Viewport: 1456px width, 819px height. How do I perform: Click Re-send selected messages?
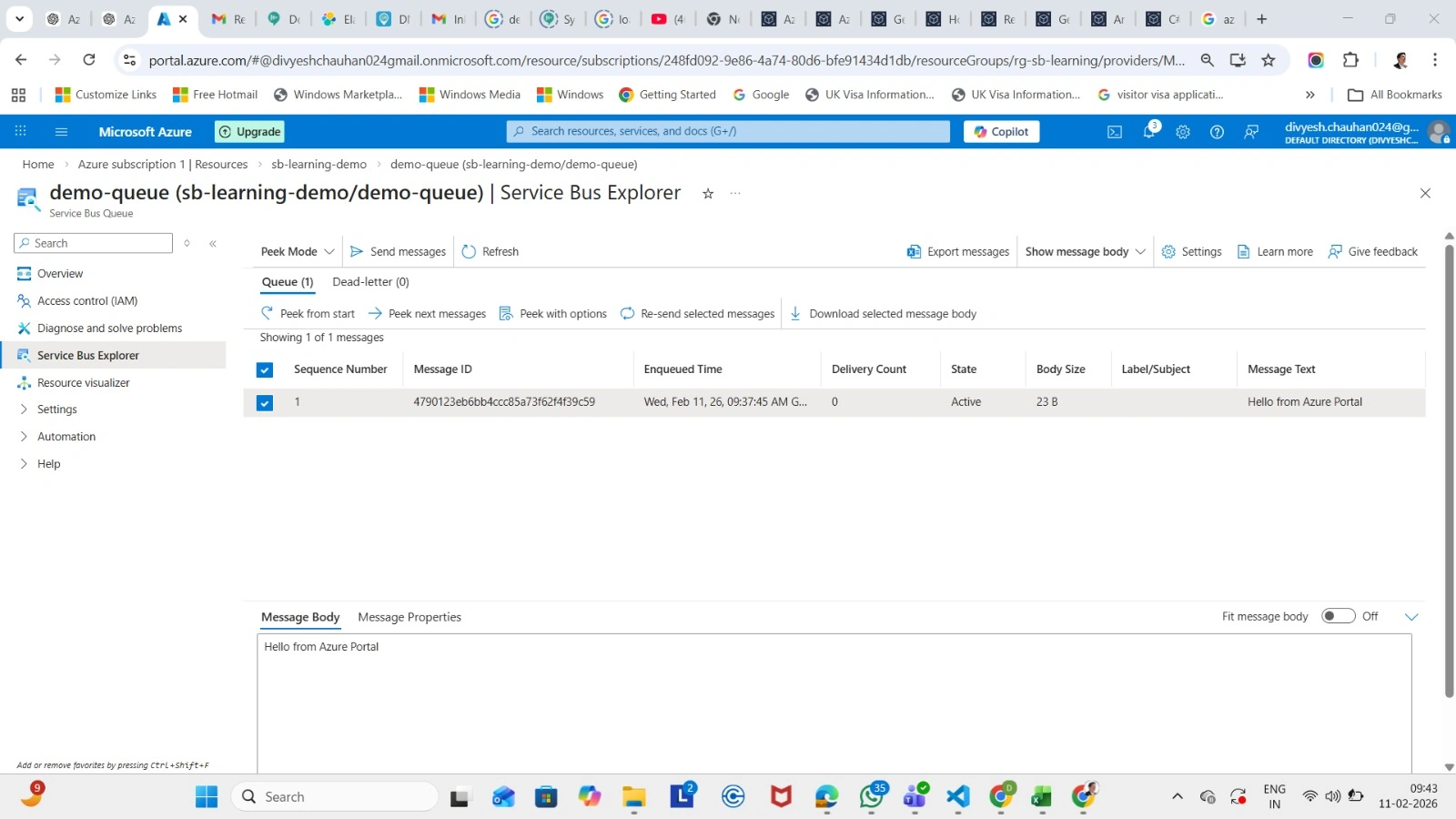(698, 314)
